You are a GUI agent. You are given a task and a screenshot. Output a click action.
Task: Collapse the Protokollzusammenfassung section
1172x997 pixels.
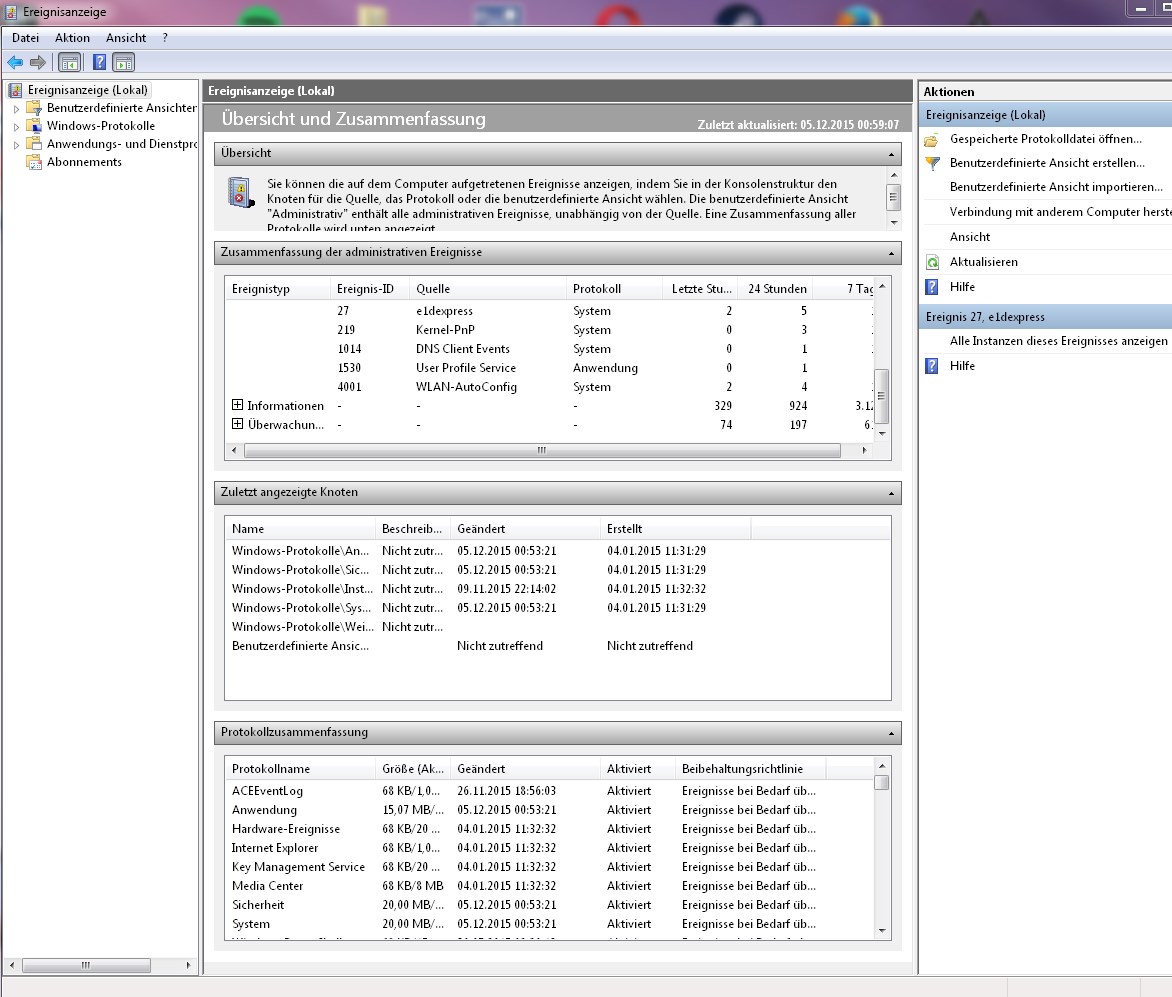[x=891, y=733]
